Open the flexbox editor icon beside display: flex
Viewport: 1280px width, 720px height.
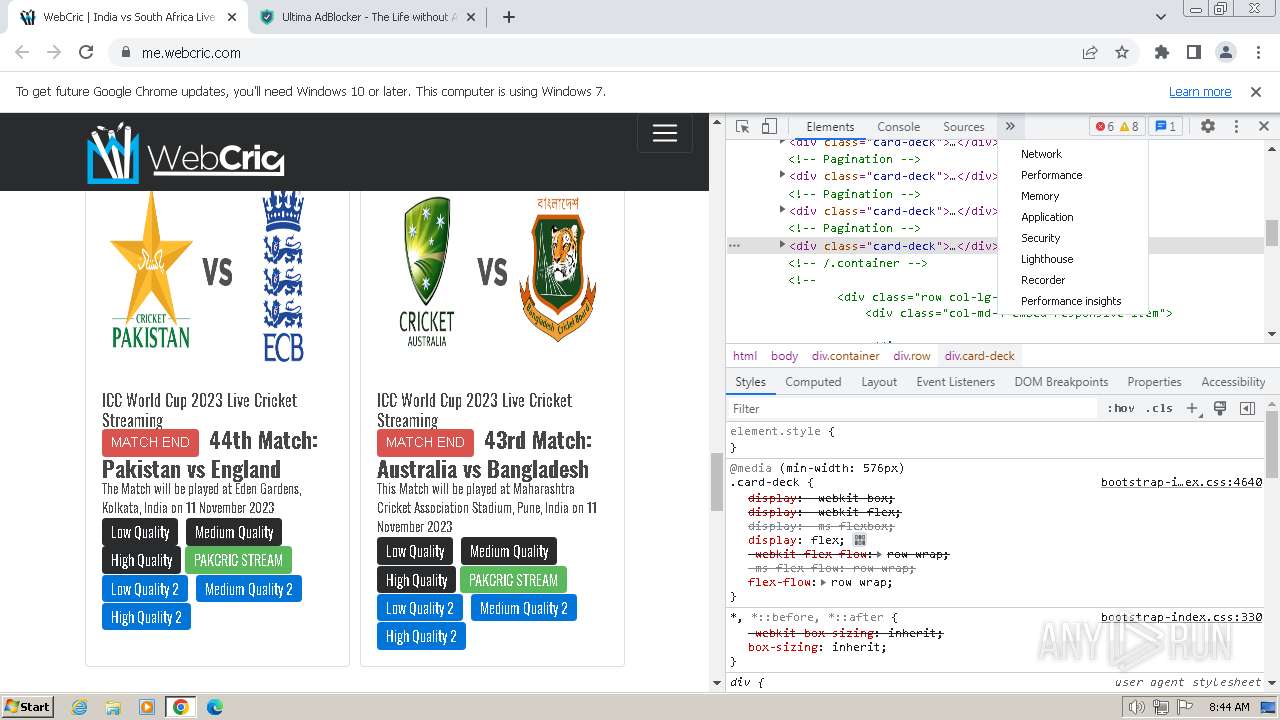859,540
